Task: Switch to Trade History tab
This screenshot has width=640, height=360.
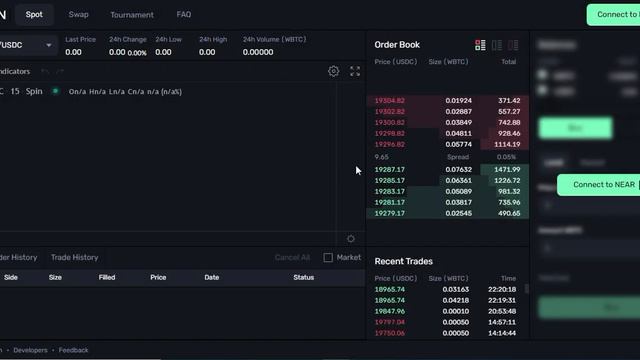Action: (75, 258)
